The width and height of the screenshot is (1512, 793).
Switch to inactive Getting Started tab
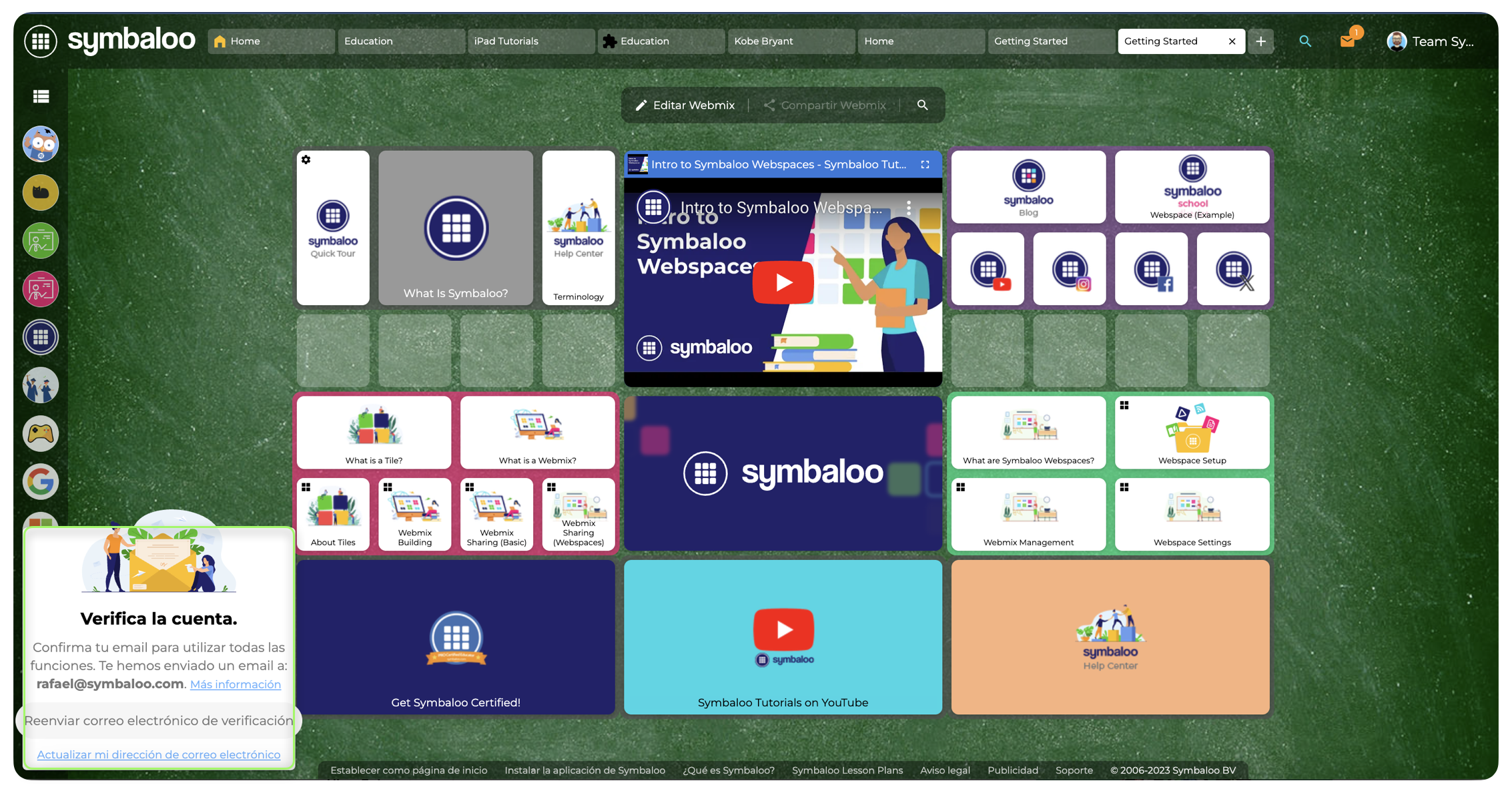point(1052,41)
